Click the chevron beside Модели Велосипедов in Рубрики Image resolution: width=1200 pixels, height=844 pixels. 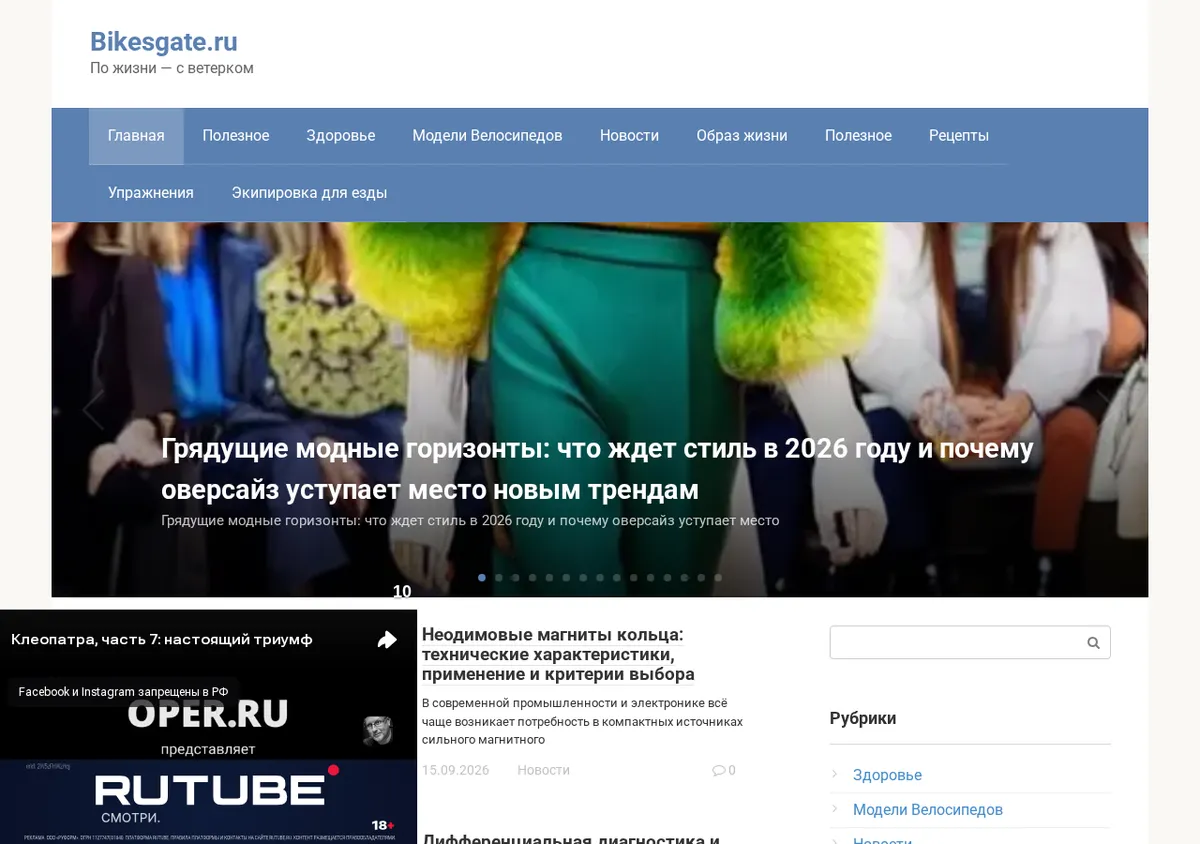point(836,810)
